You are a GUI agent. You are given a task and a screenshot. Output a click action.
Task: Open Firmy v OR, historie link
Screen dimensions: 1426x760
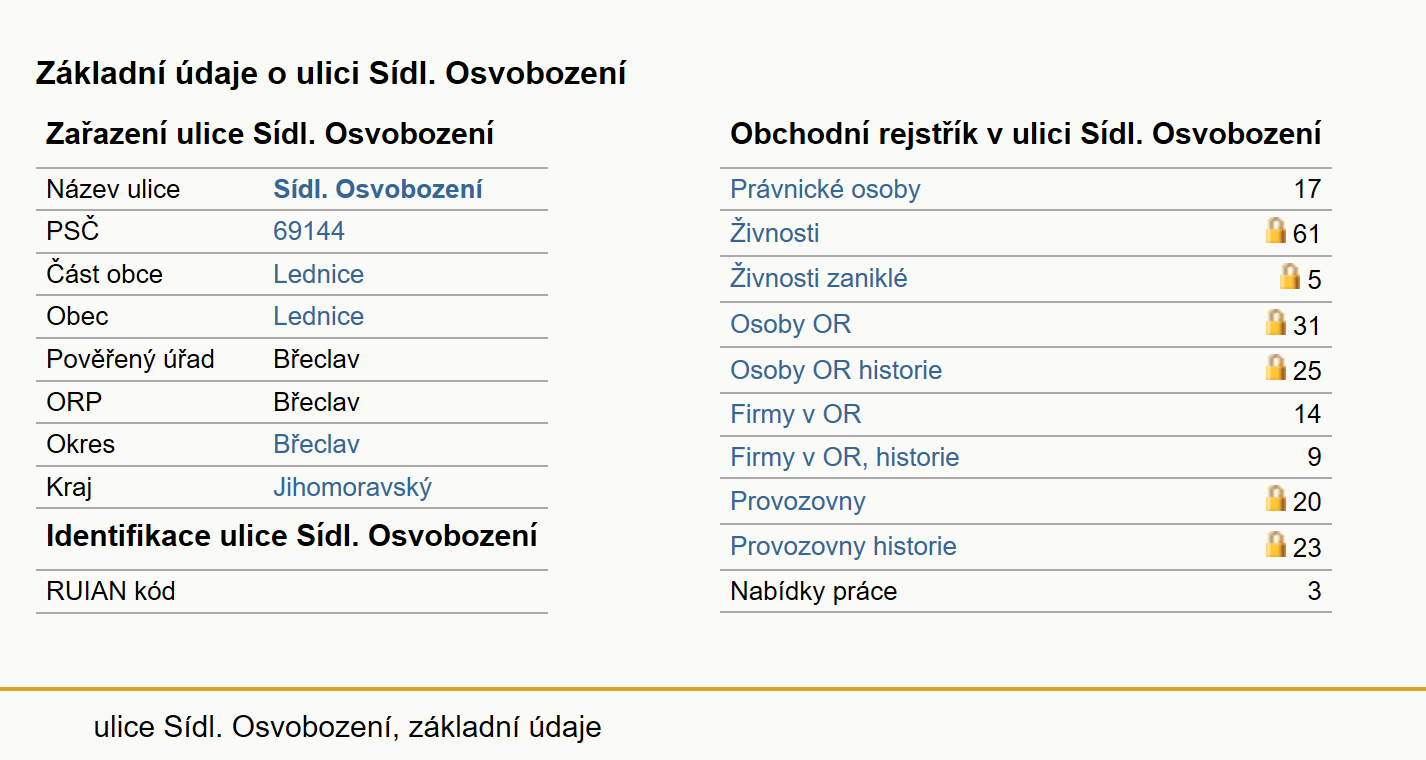(844, 457)
